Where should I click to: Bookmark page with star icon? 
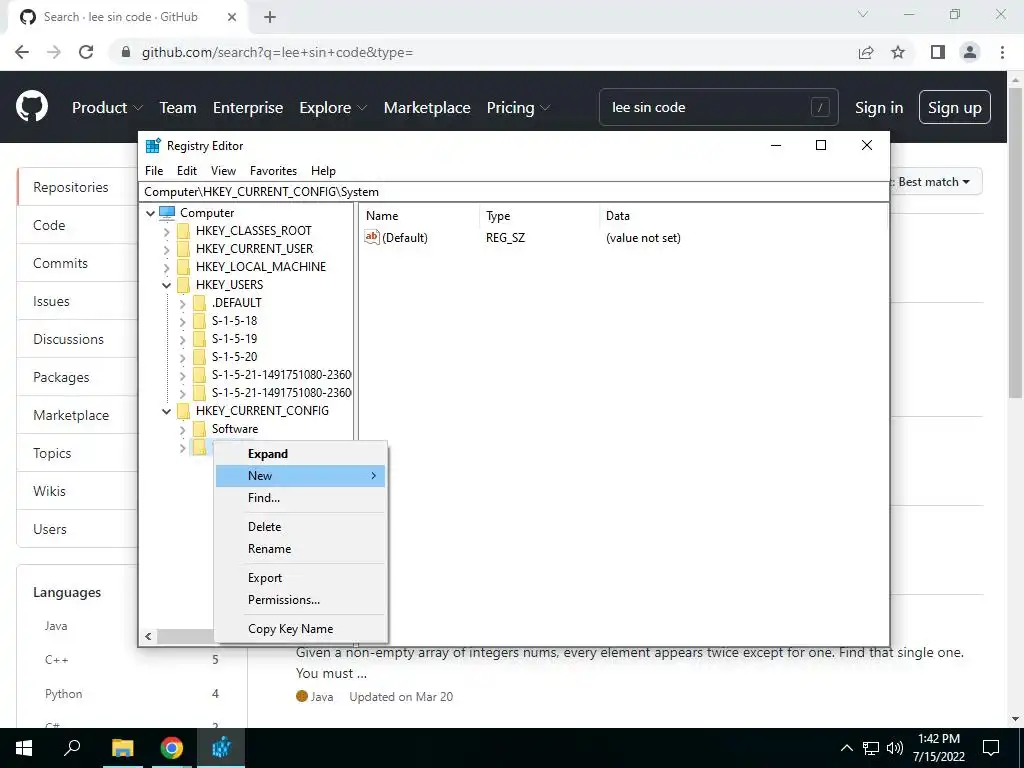(898, 52)
